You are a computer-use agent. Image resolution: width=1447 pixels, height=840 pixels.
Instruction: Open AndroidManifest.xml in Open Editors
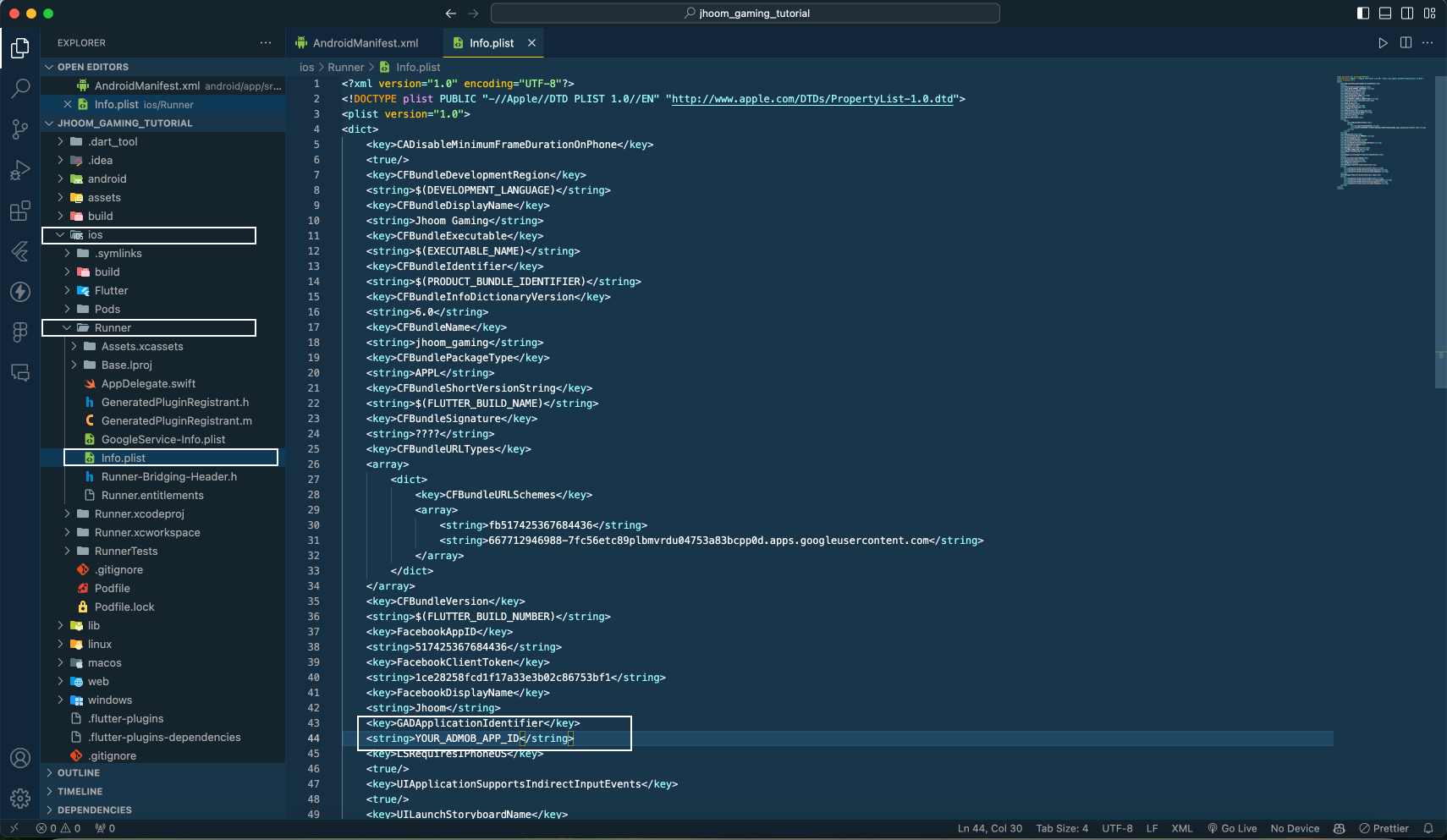click(162, 86)
